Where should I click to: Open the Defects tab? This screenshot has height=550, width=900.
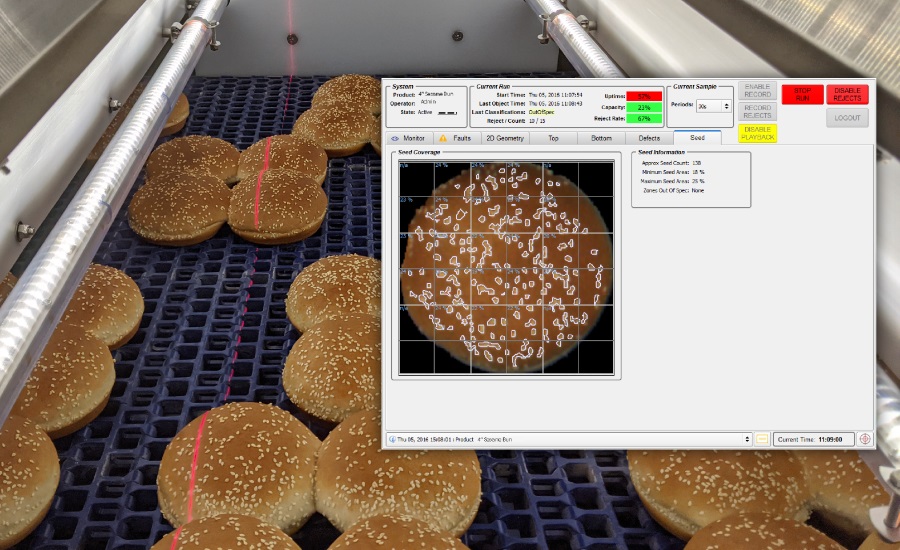coord(649,138)
